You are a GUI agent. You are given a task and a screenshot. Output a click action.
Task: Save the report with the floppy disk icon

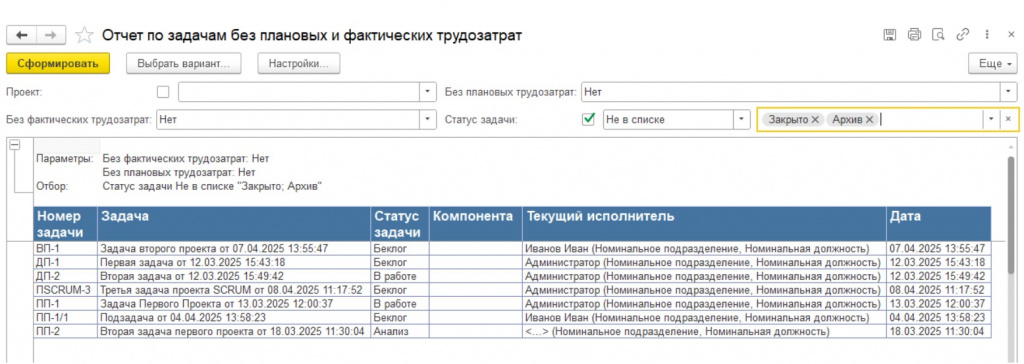pos(889,35)
